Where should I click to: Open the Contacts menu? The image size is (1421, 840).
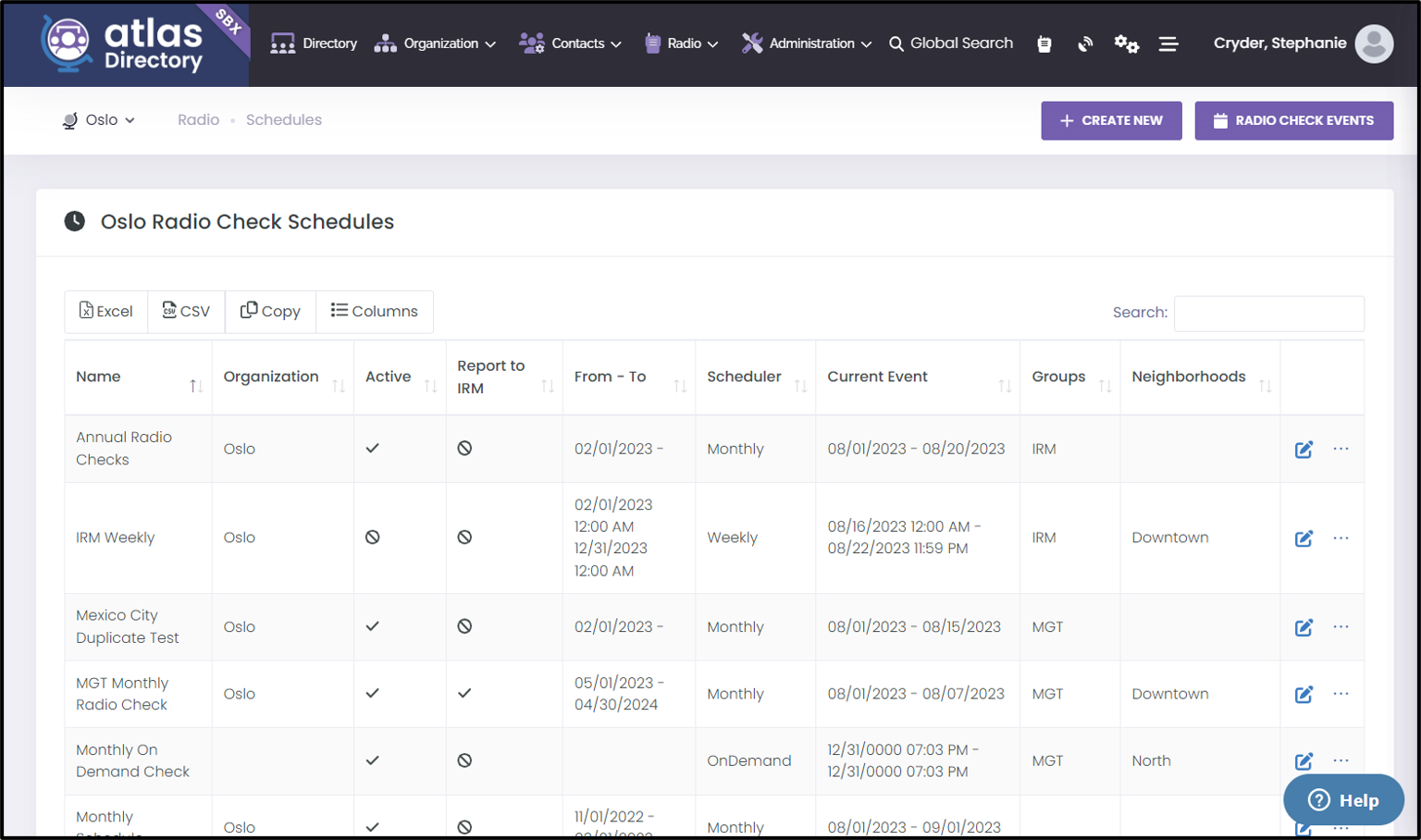569,43
